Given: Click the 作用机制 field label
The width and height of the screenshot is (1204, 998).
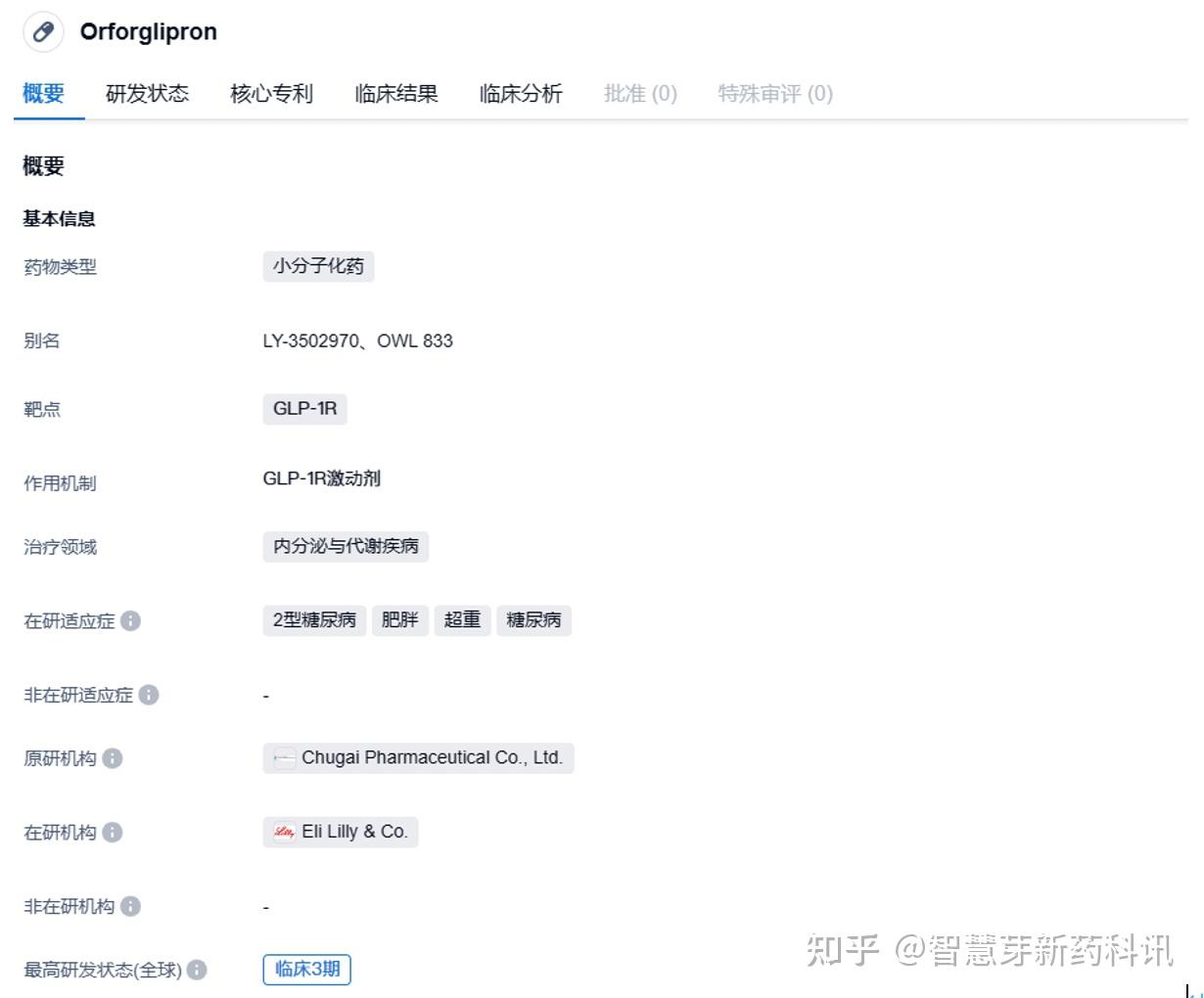Looking at the screenshot, I should click(60, 483).
